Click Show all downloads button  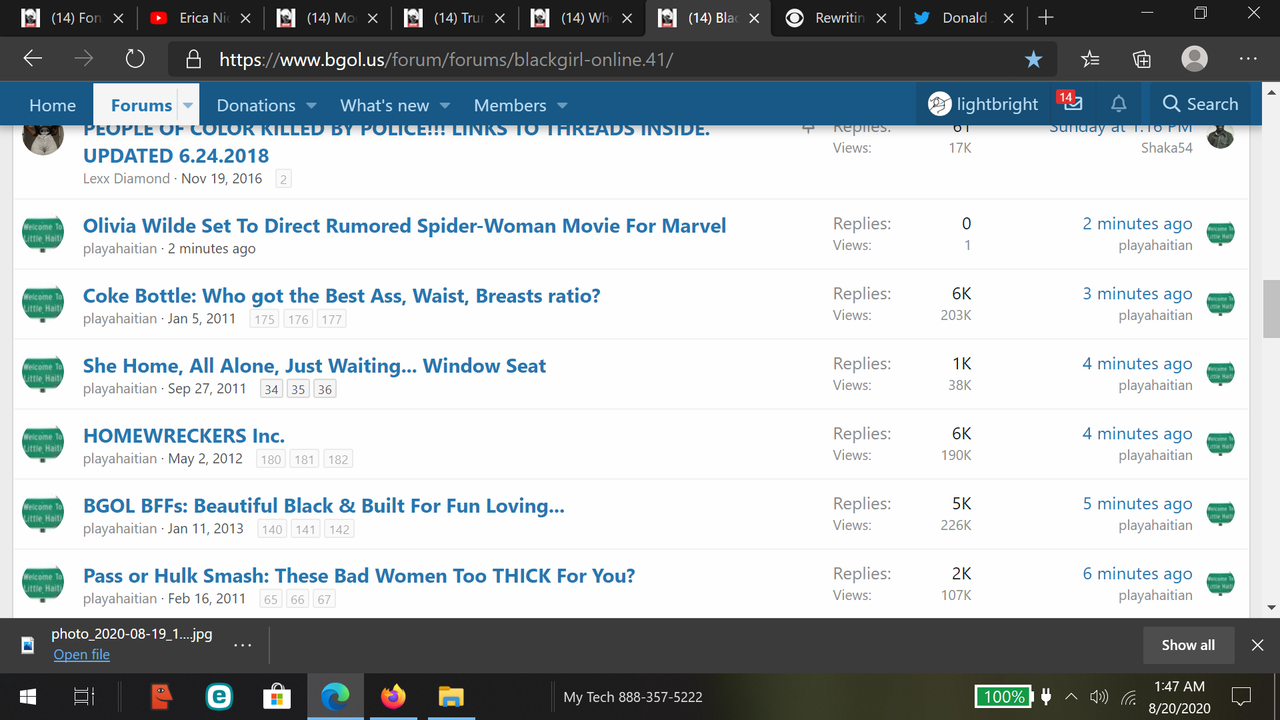[1188, 645]
